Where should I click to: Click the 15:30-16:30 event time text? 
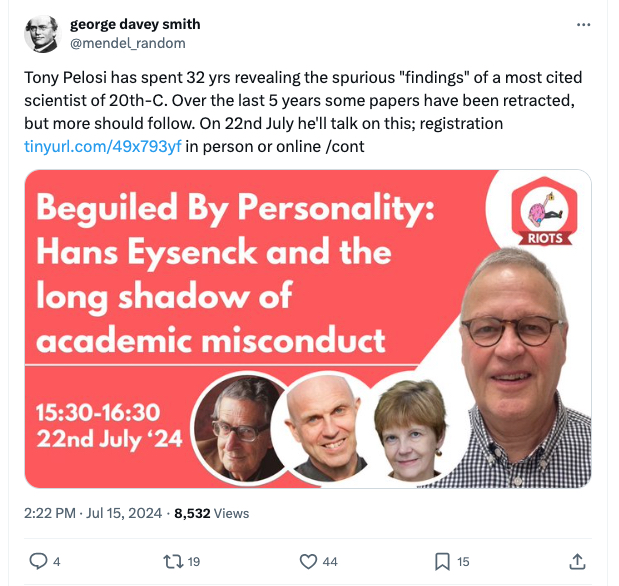click(x=98, y=412)
